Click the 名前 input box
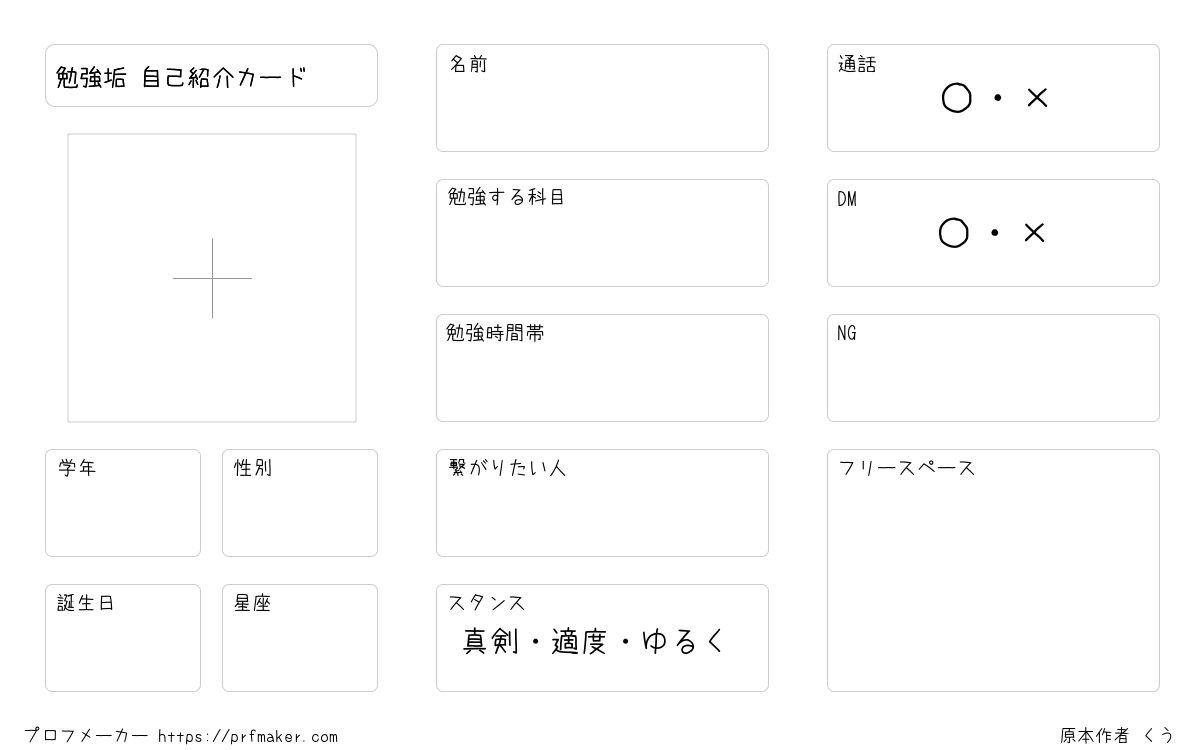The width and height of the screenshot is (1200, 750). pos(602,98)
